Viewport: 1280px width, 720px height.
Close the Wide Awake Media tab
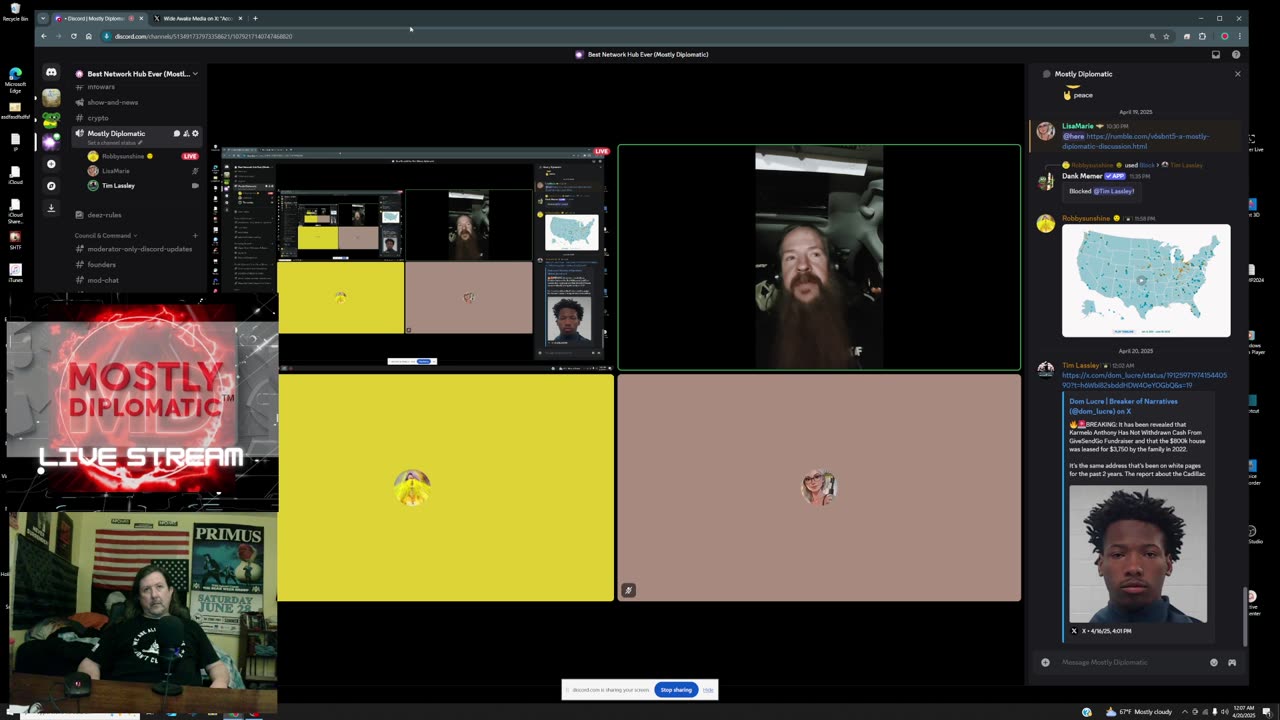240,18
